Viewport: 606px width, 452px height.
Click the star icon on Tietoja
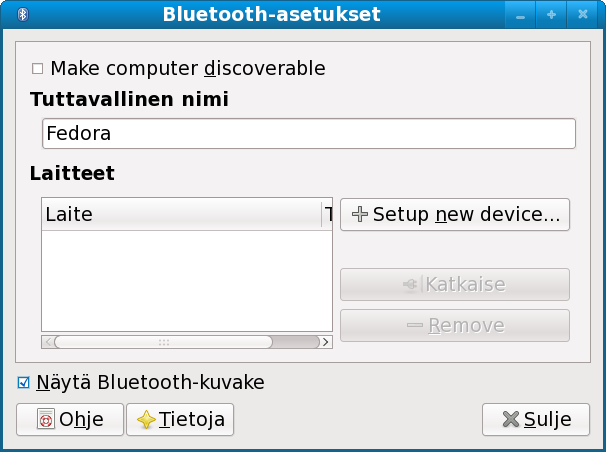147,420
